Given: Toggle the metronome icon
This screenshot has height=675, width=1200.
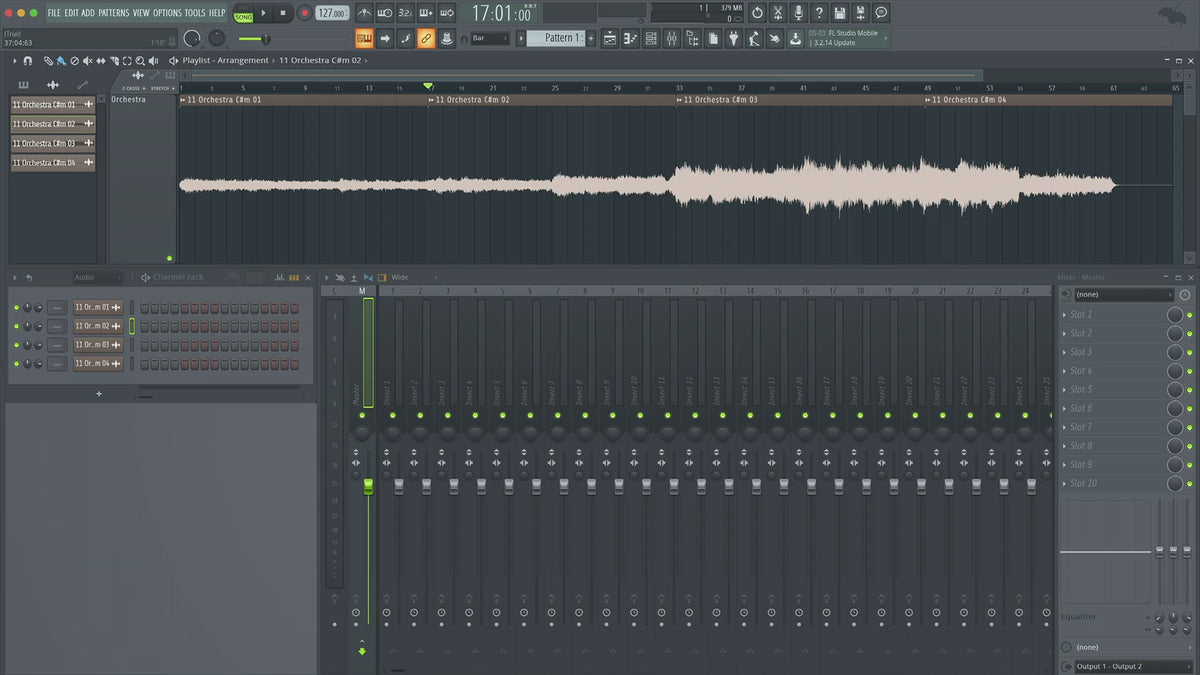Looking at the screenshot, I should click(364, 13).
